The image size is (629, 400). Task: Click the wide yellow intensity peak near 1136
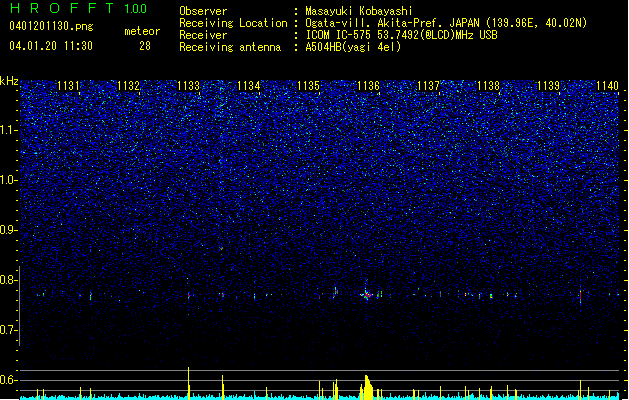(367, 387)
